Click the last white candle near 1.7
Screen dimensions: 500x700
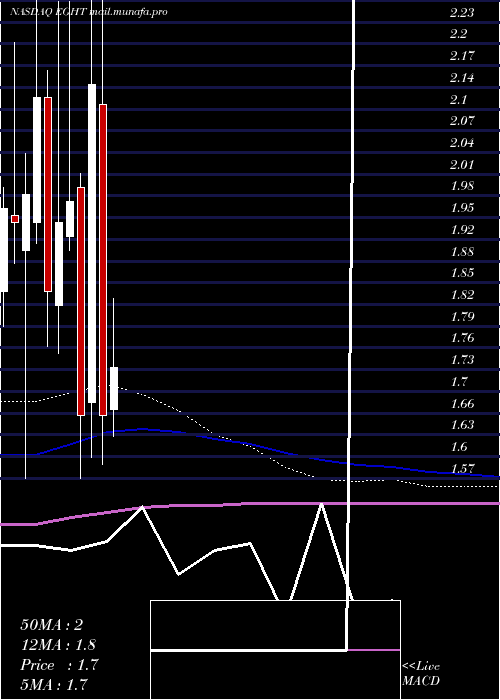tap(114, 388)
